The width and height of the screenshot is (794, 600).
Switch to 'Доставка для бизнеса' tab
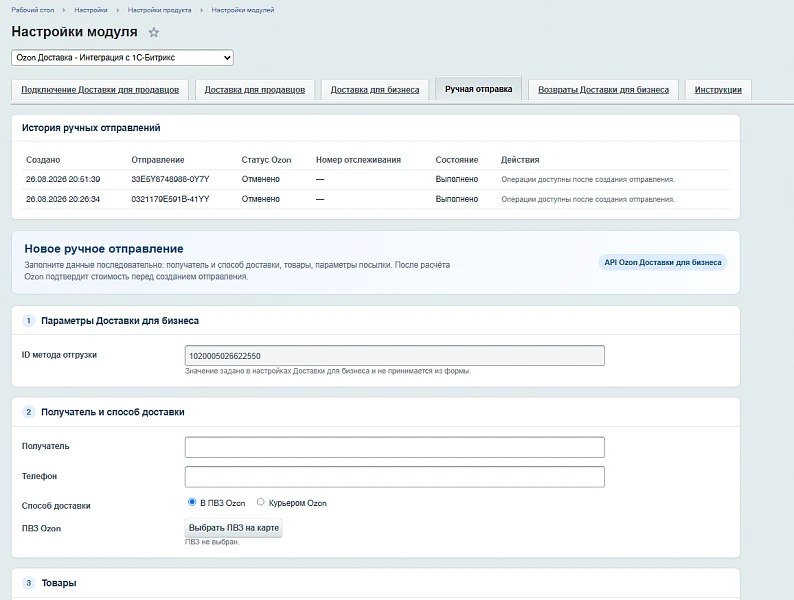click(375, 90)
